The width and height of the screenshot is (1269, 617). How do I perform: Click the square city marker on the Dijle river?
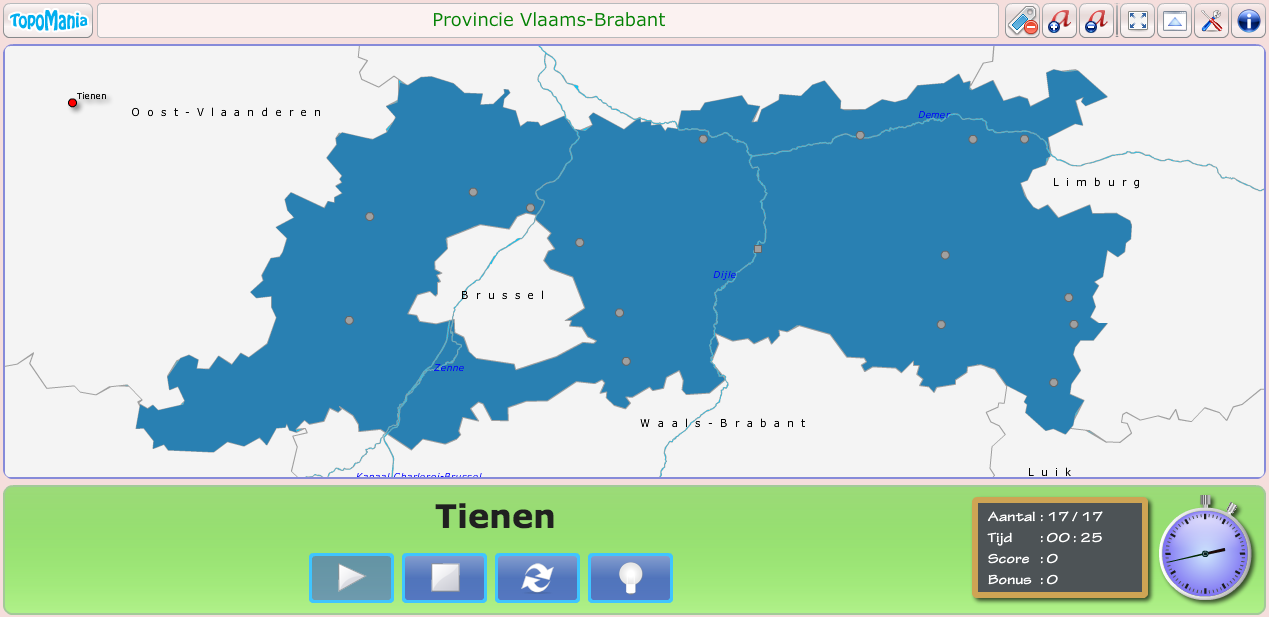(758, 249)
